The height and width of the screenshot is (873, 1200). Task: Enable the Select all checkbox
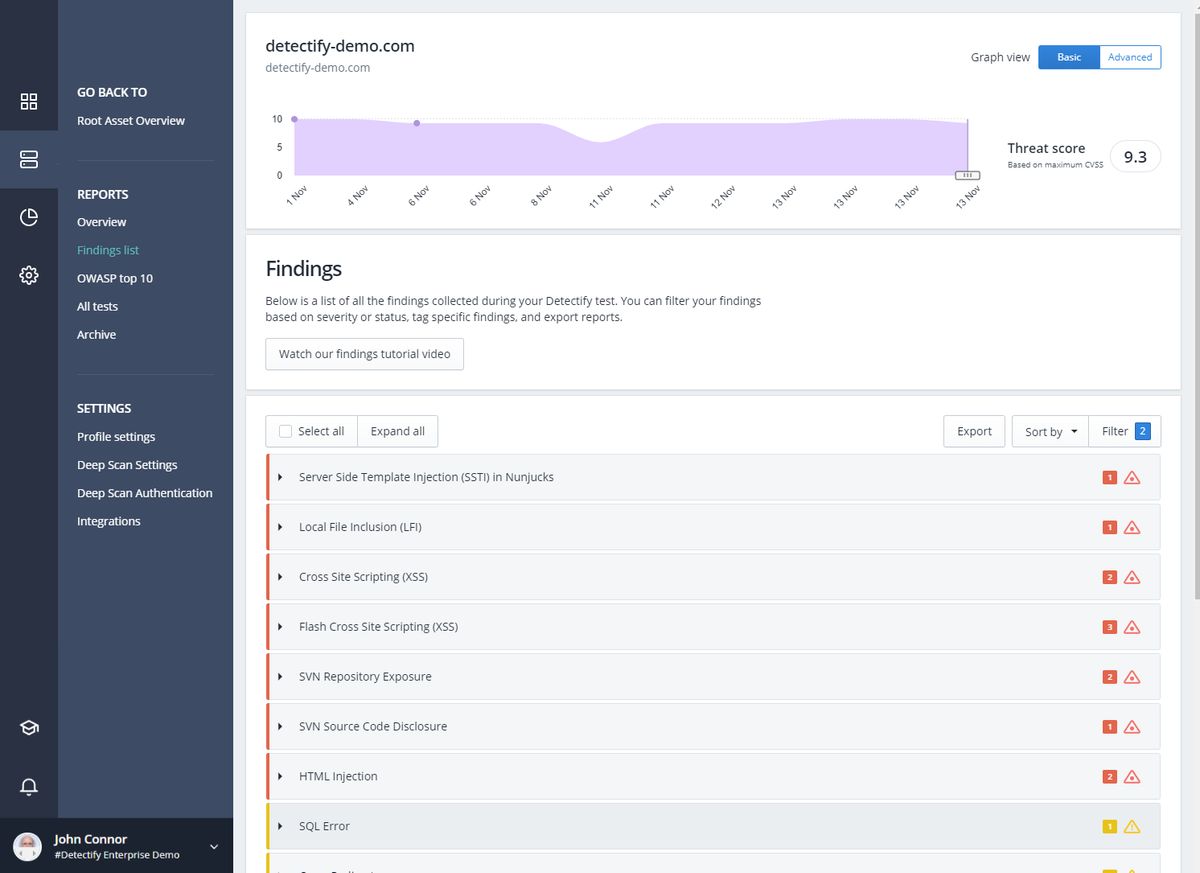[x=284, y=430]
